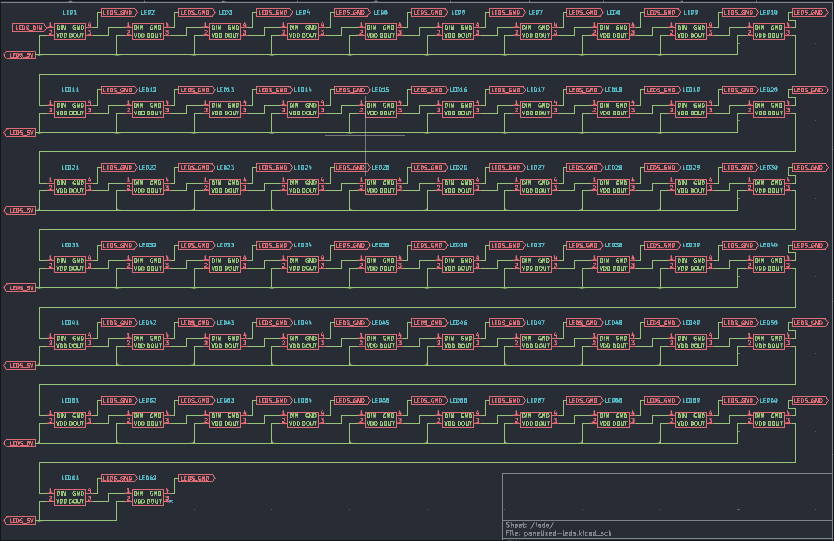Select the LED2 symbol body
The width and height of the screenshot is (834, 541).
(147, 31)
